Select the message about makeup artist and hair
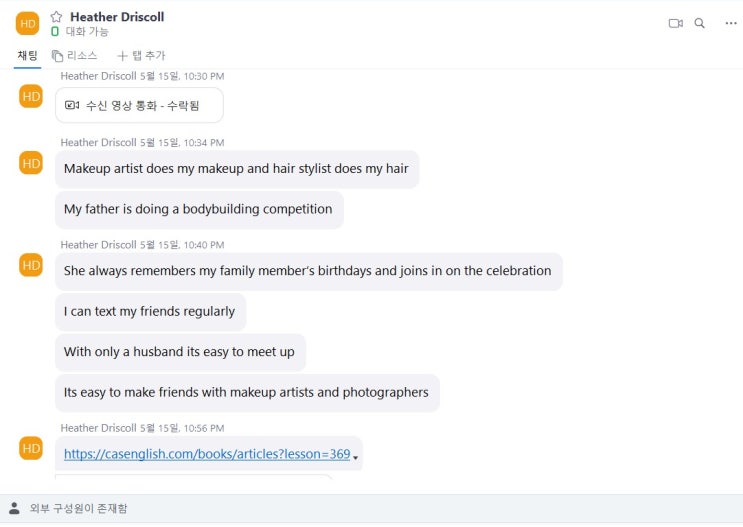 click(236, 169)
